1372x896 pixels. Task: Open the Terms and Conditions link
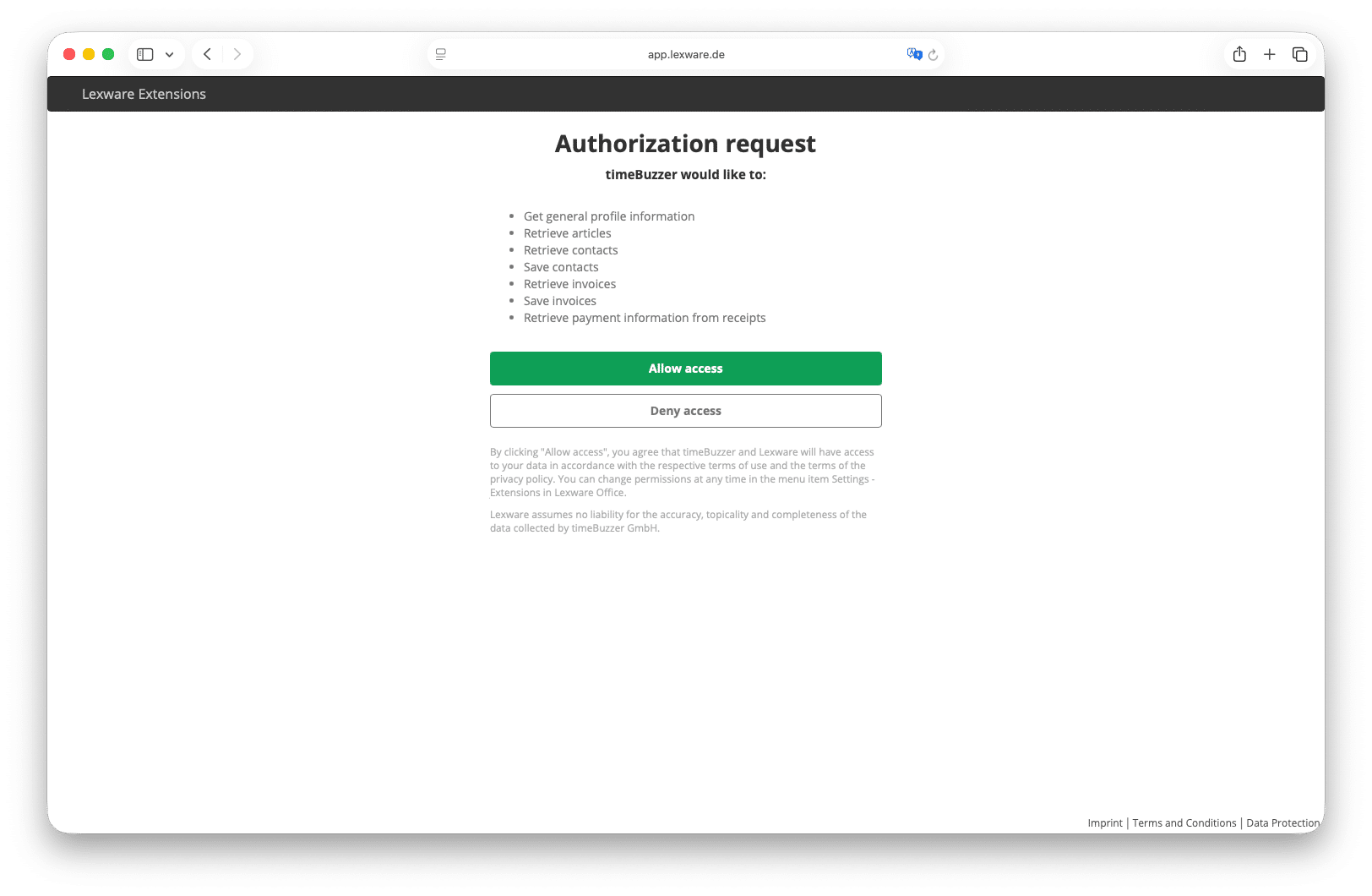click(1184, 823)
